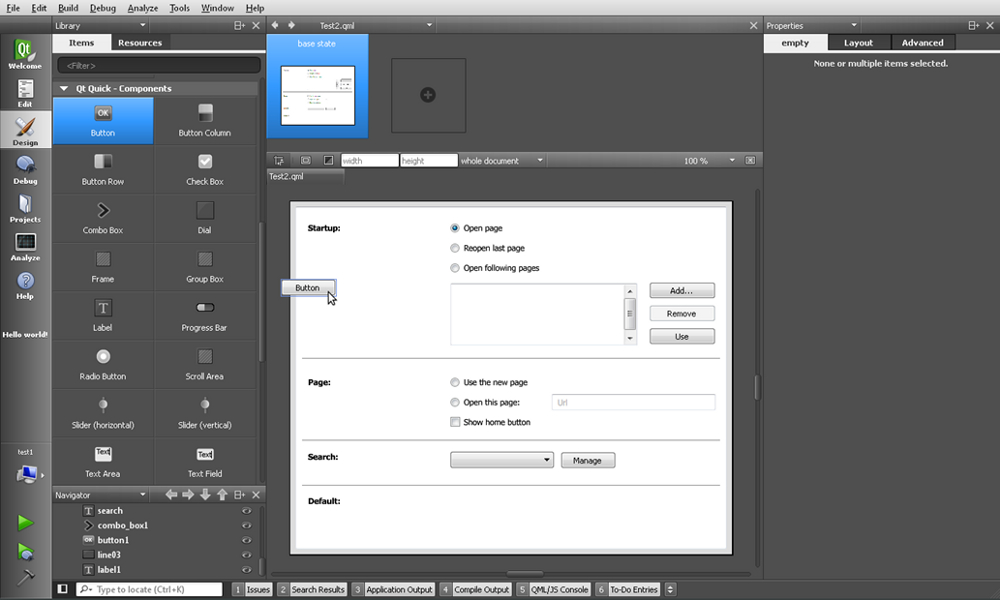Viewport: 1000px width, 600px height.
Task: Click navigator move-left arrow
Action: coord(171,495)
